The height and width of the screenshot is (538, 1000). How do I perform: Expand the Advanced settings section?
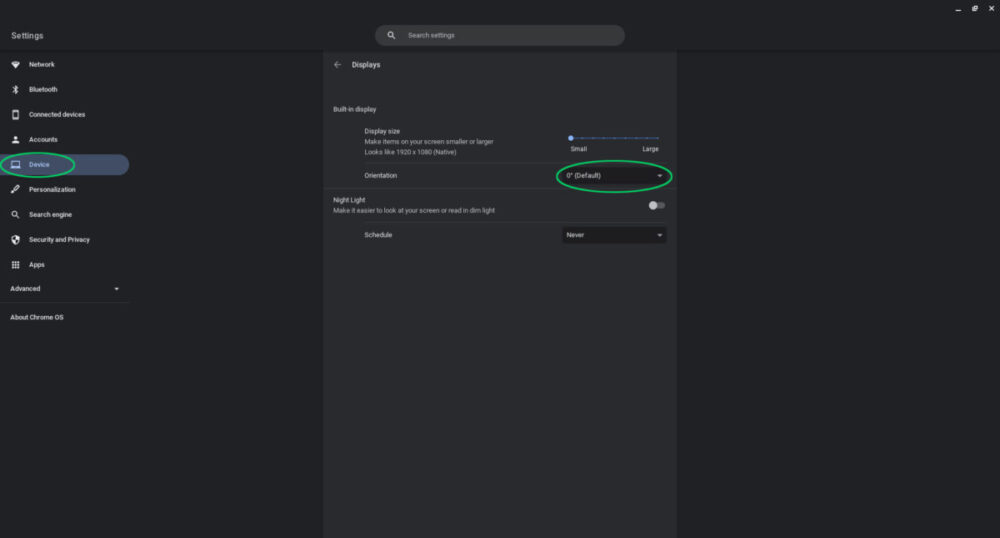64,289
